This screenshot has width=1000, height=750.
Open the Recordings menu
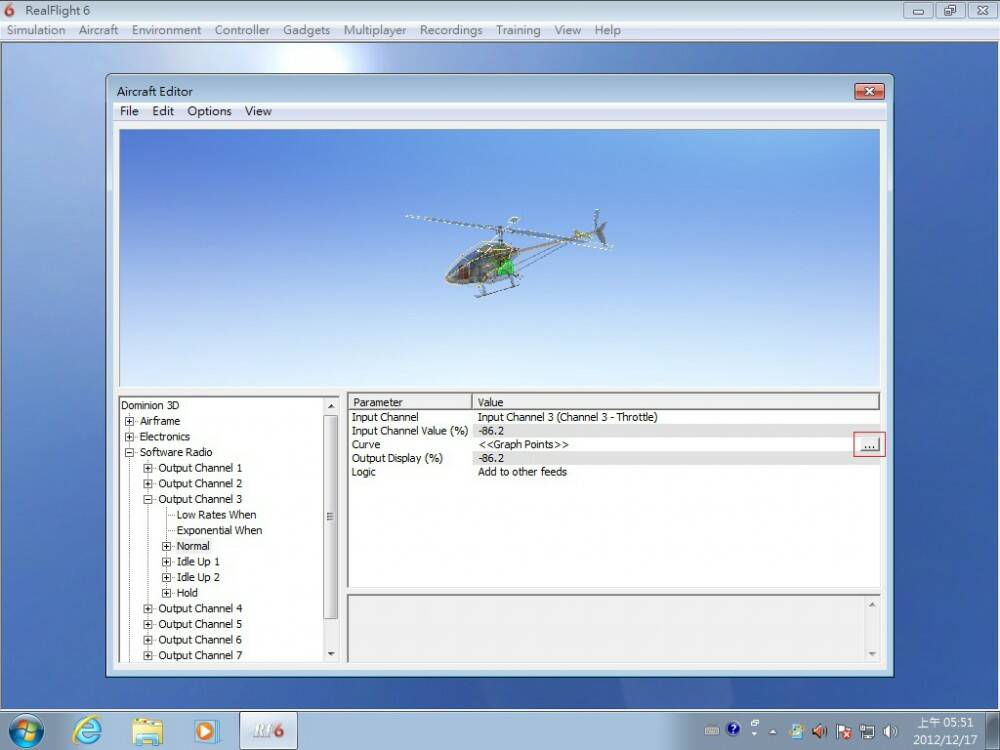coord(451,30)
